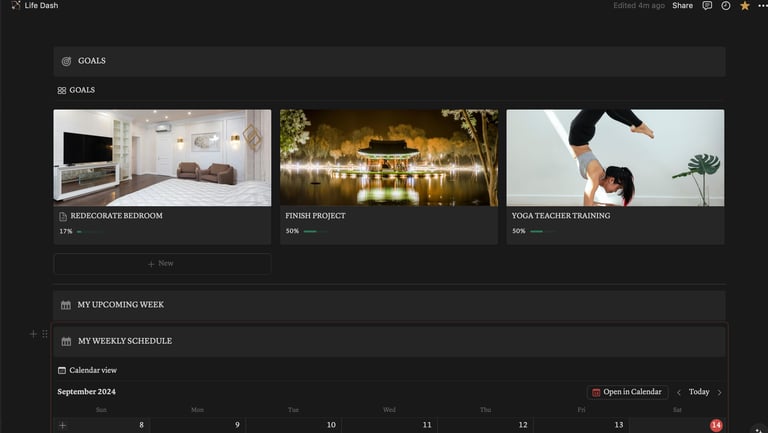Go to next week with right chevron
The width and height of the screenshot is (768, 433).
click(720, 392)
